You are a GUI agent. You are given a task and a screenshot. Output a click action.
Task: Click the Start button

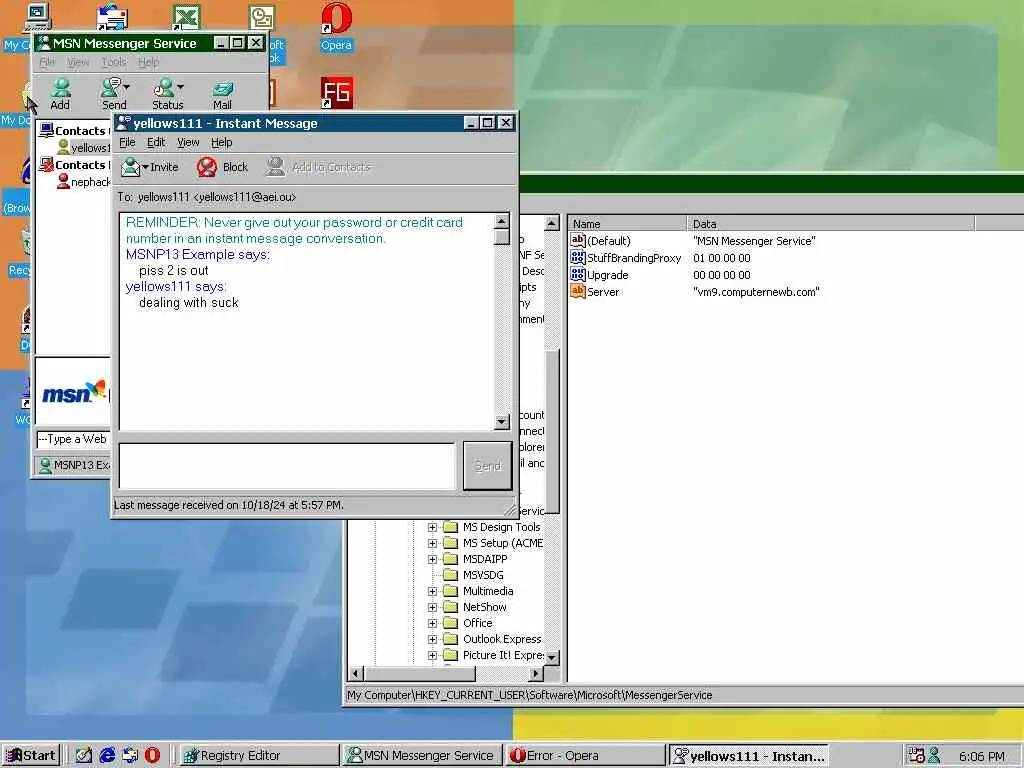30,756
